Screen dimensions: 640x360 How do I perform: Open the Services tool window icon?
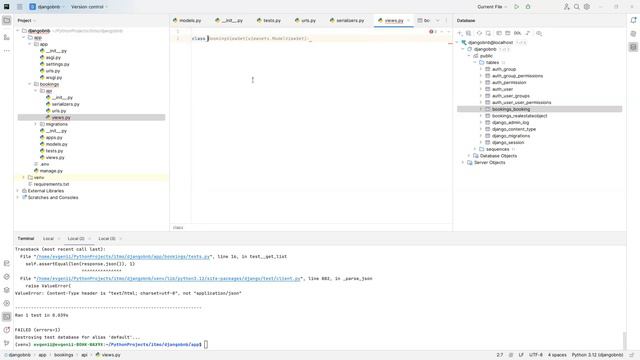pos(7,303)
